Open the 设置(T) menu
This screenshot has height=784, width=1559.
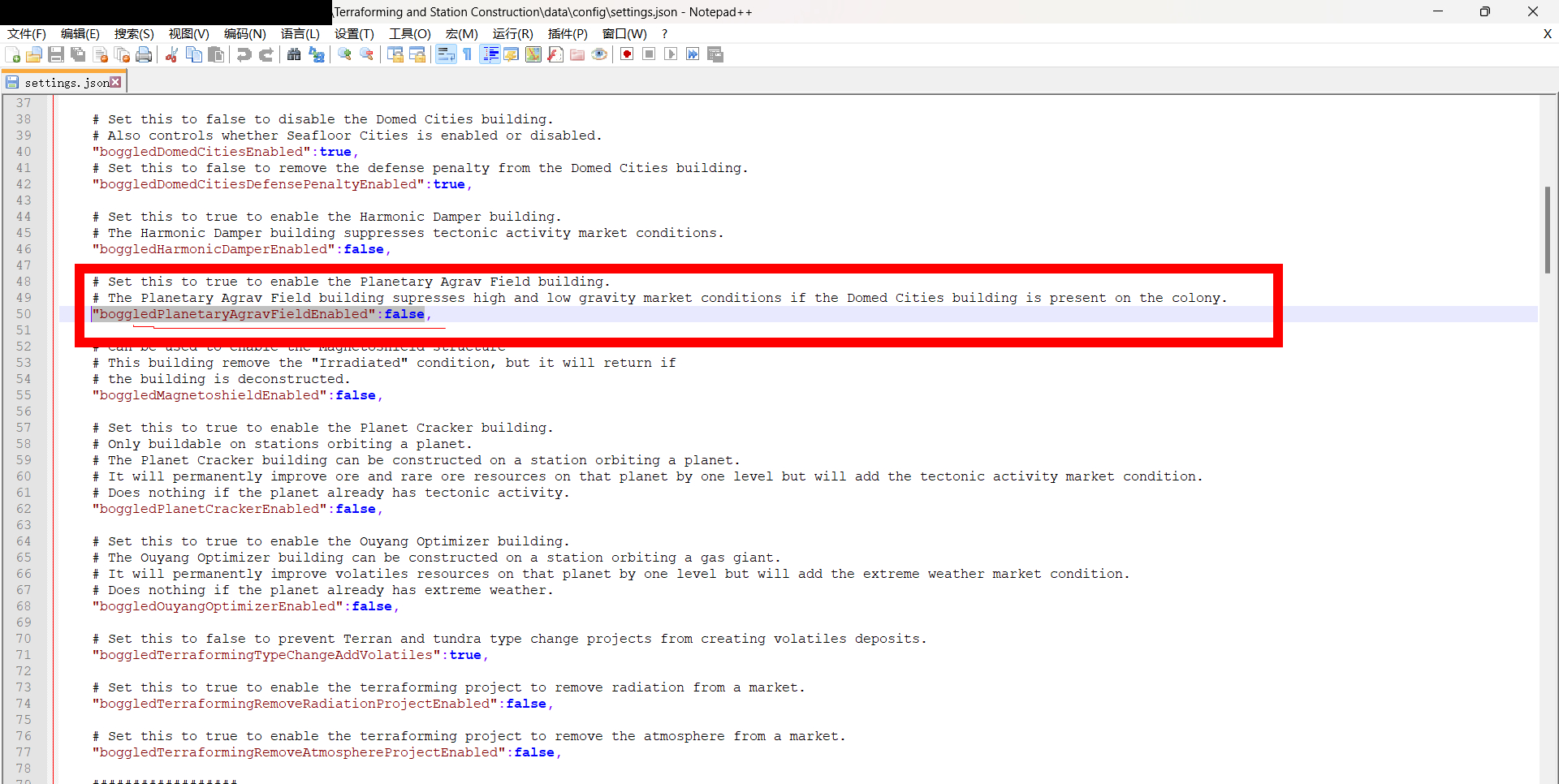pos(354,33)
